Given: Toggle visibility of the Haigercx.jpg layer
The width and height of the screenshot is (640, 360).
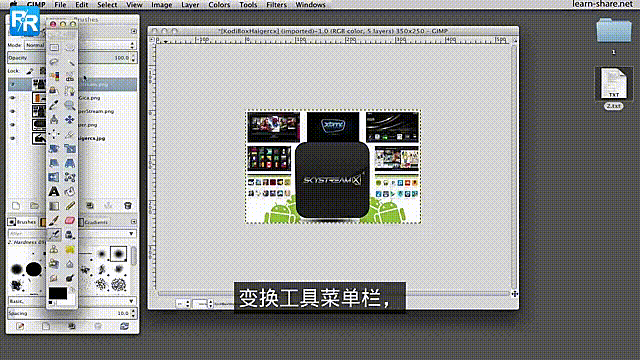Looking at the screenshot, I should pos(12,138).
